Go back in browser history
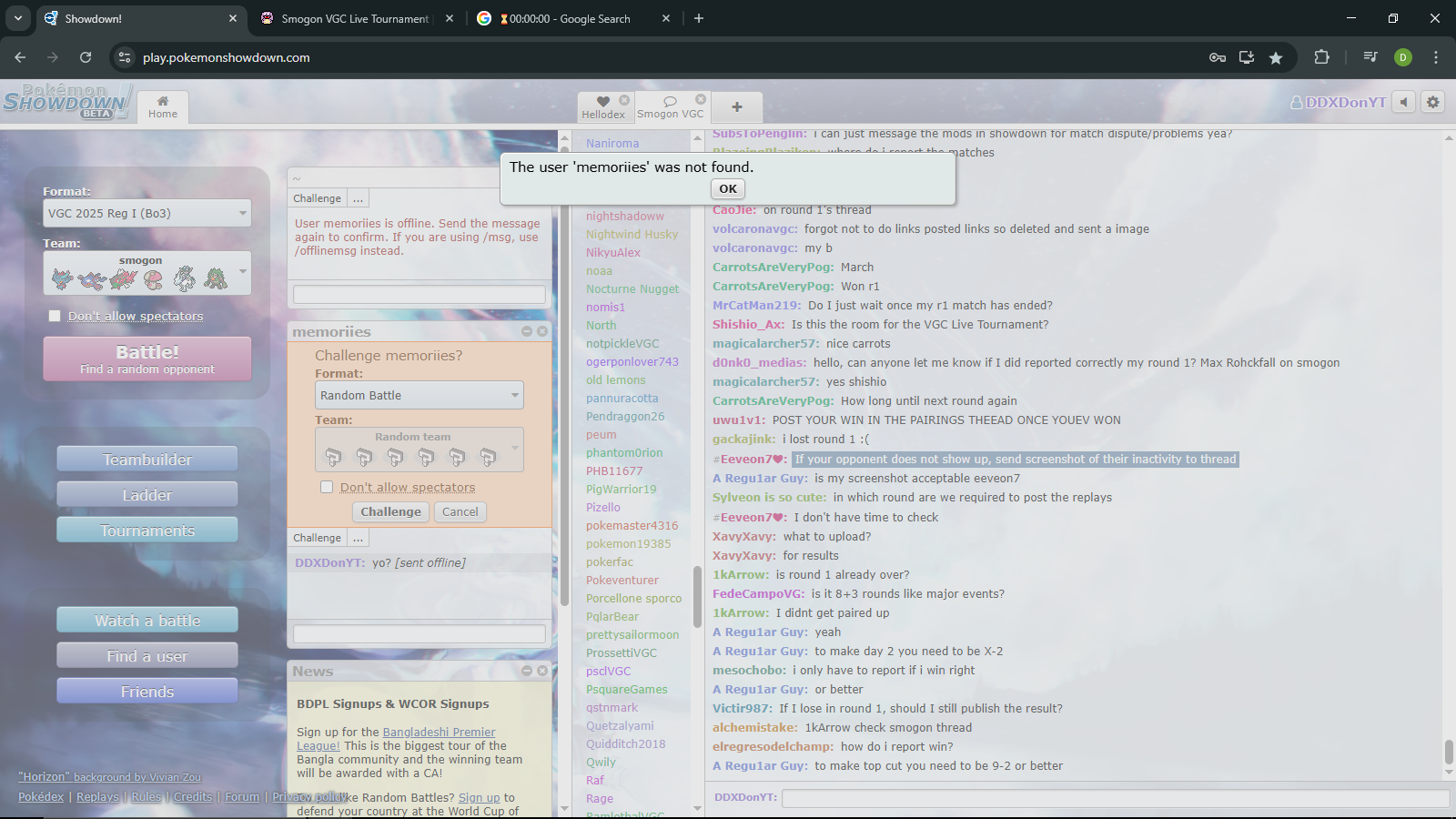Image resolution: width=1456 pixels, height=819 pixels. pos(20,57)
